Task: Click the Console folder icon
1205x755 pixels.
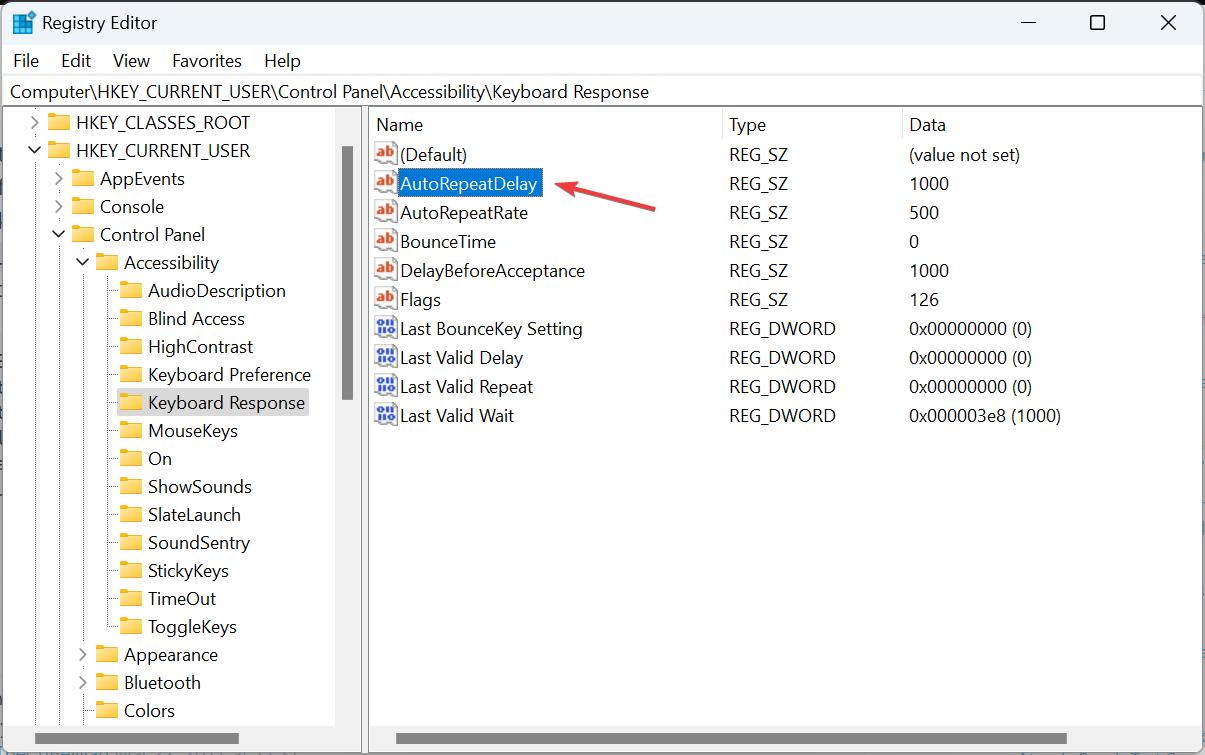Action: coord(83,207)
